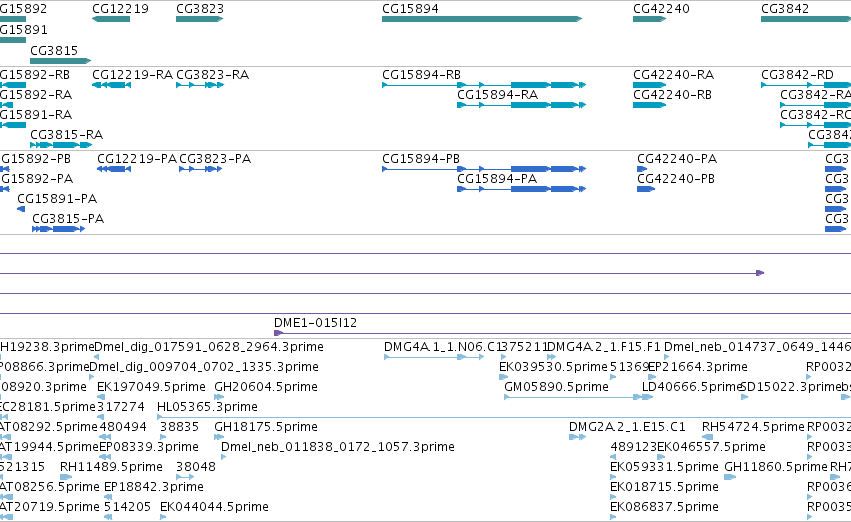The width and height of the screenshot is (851, 522).
Task: Click the EST labeled 38835
Action: coord(180,427)
